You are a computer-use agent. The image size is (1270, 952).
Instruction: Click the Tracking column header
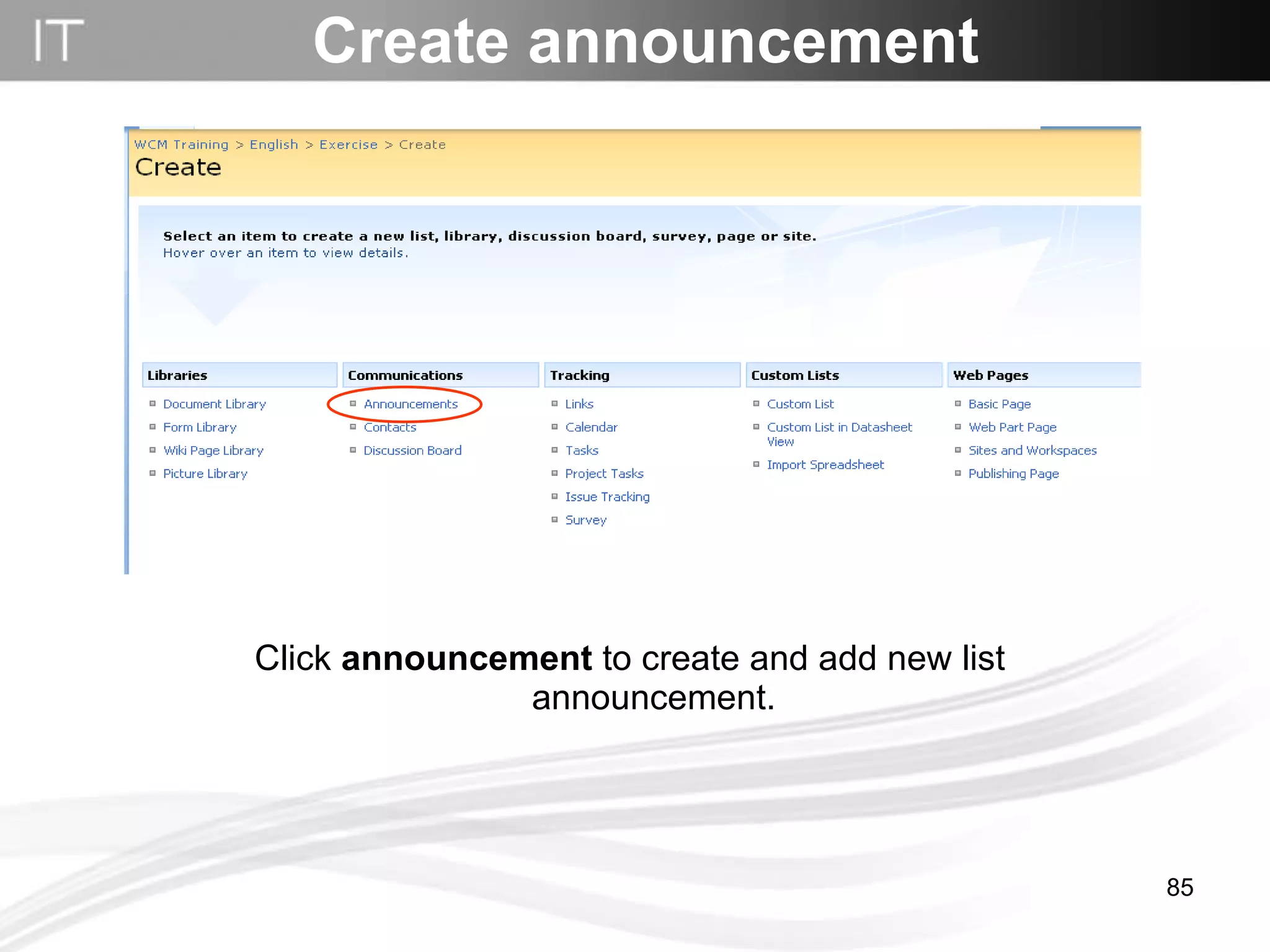pos(642,375)
